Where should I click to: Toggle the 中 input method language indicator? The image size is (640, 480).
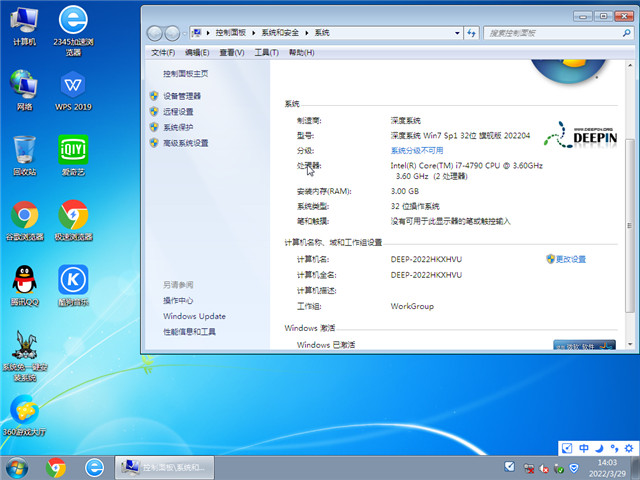click(x=584, y=449)
